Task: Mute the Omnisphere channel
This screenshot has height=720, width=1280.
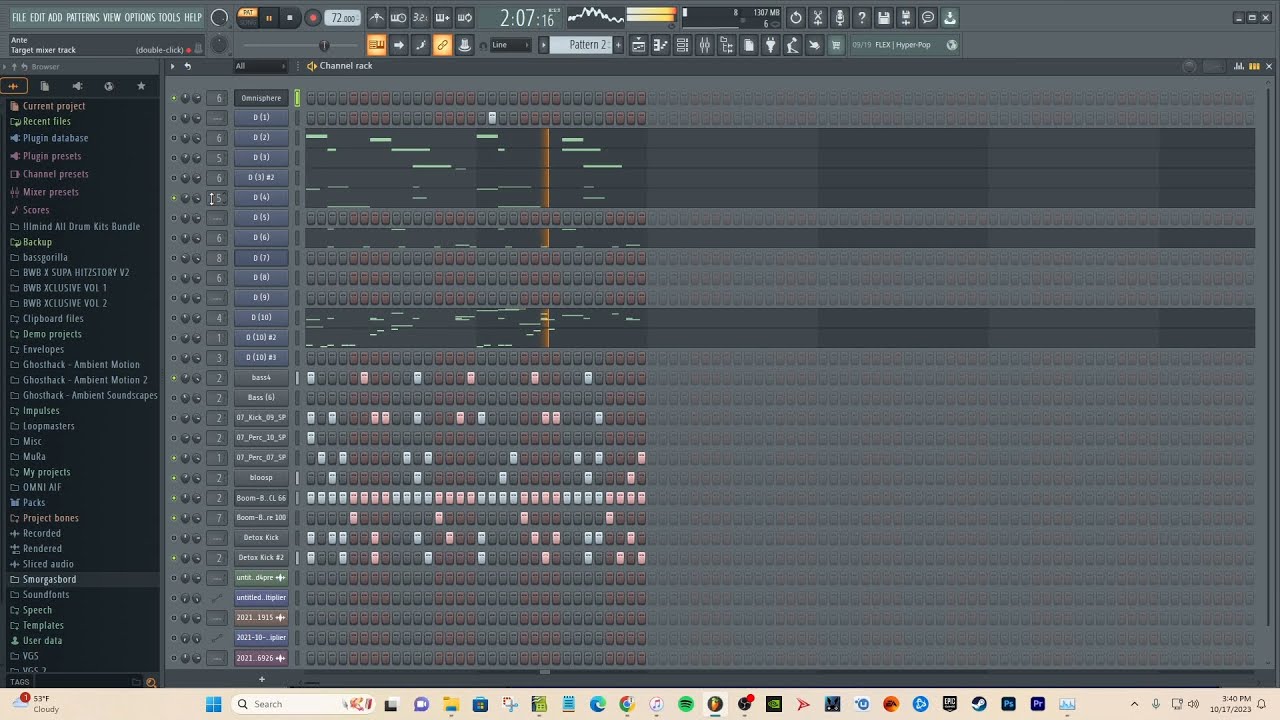Action: (174, 98)
